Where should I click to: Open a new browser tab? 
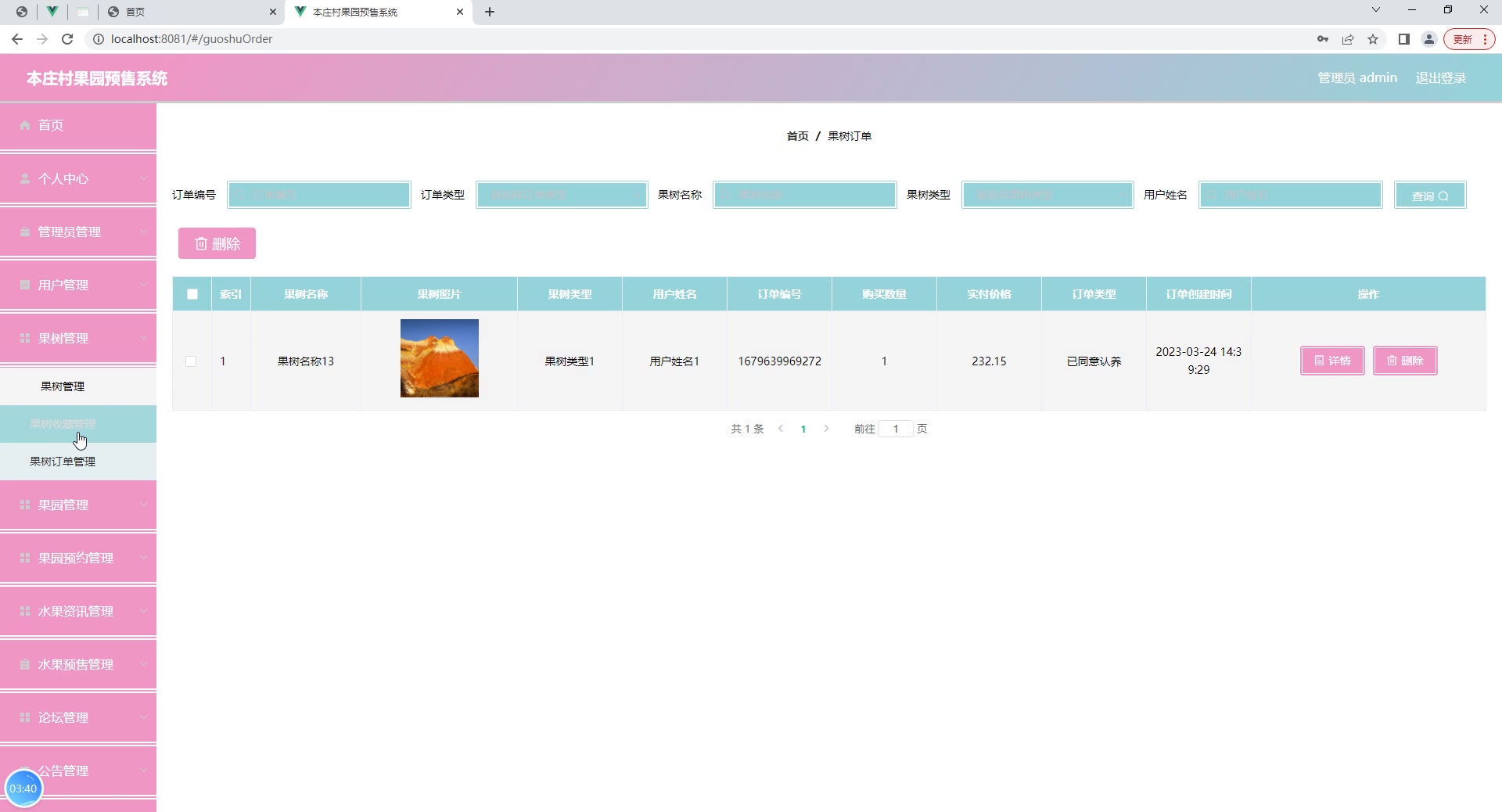(490, 12)
